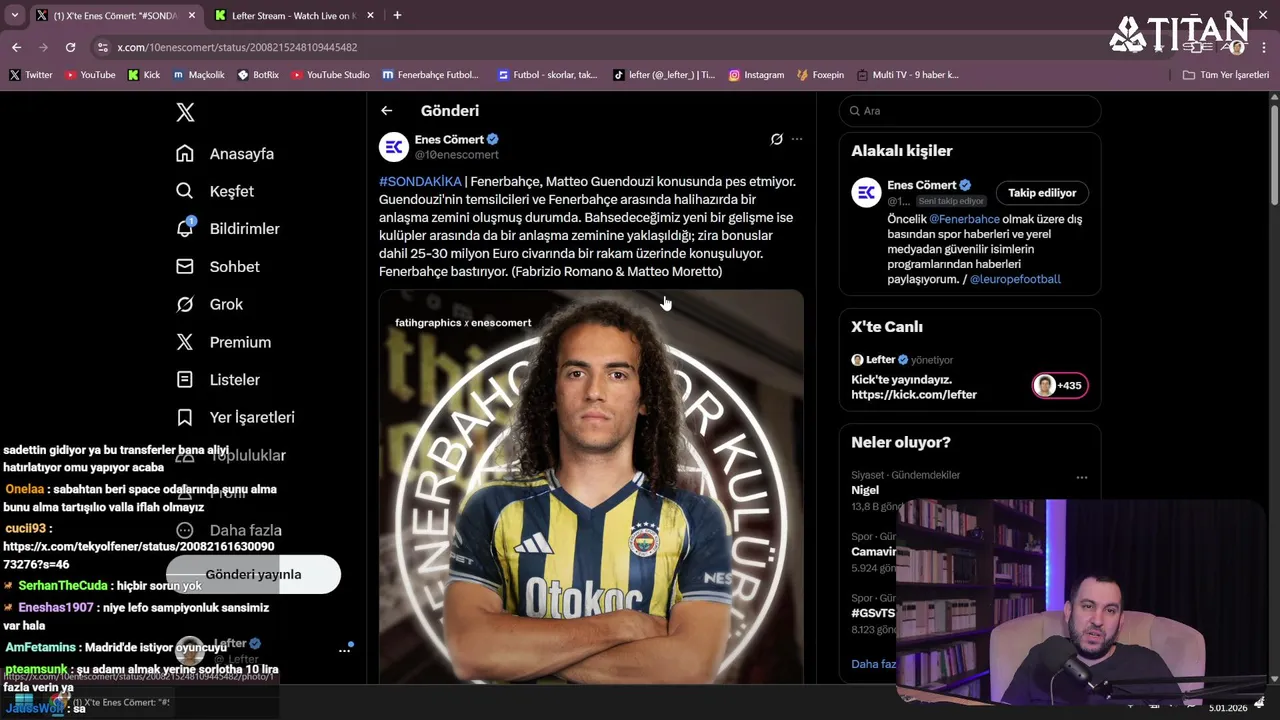The image size is (1280, 720).
Task: Open the X logo home icon
Action: pyautogui.click(x=185, y=112)
